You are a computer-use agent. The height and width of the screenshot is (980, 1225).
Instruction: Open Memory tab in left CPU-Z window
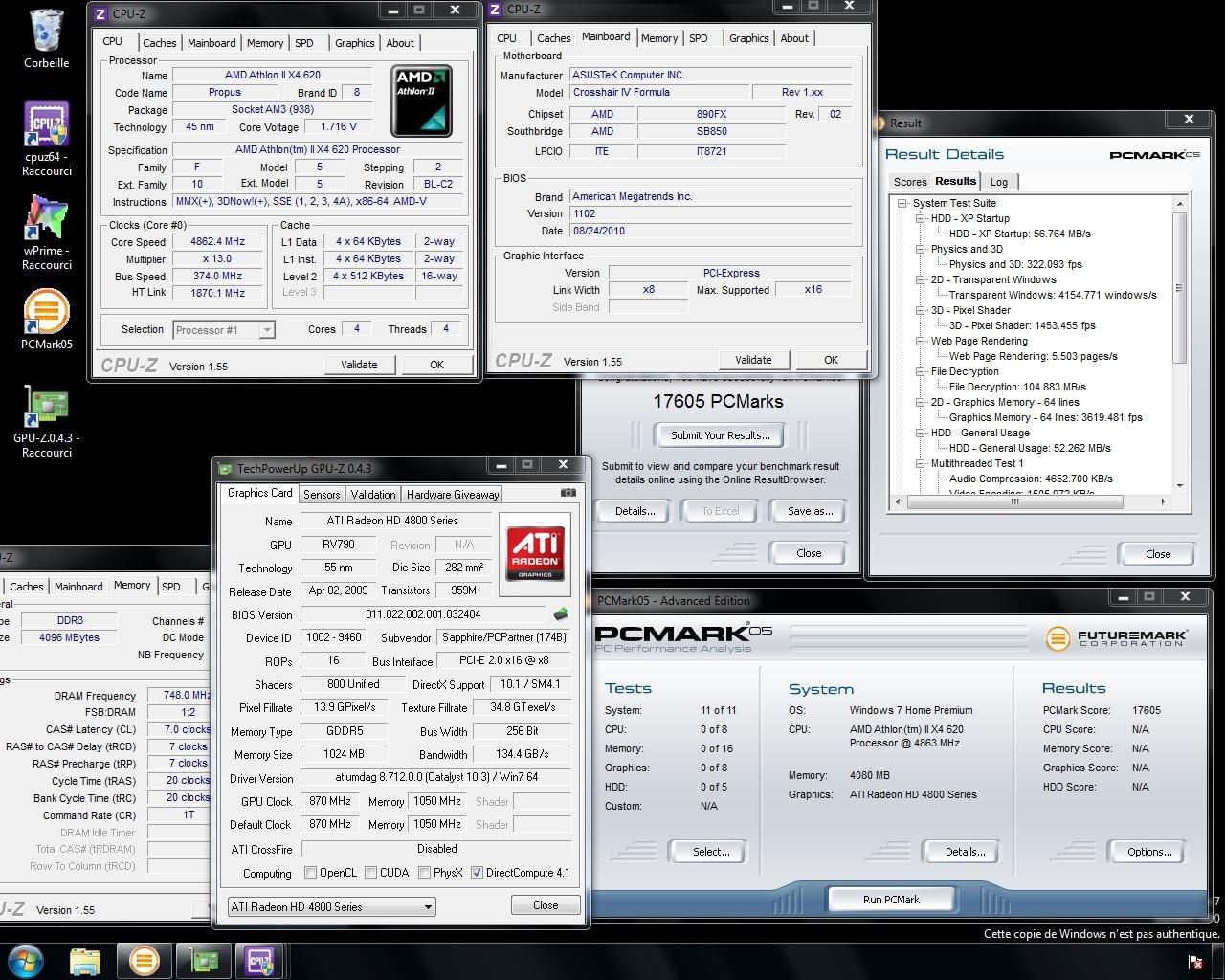click(x=265, y=43)
